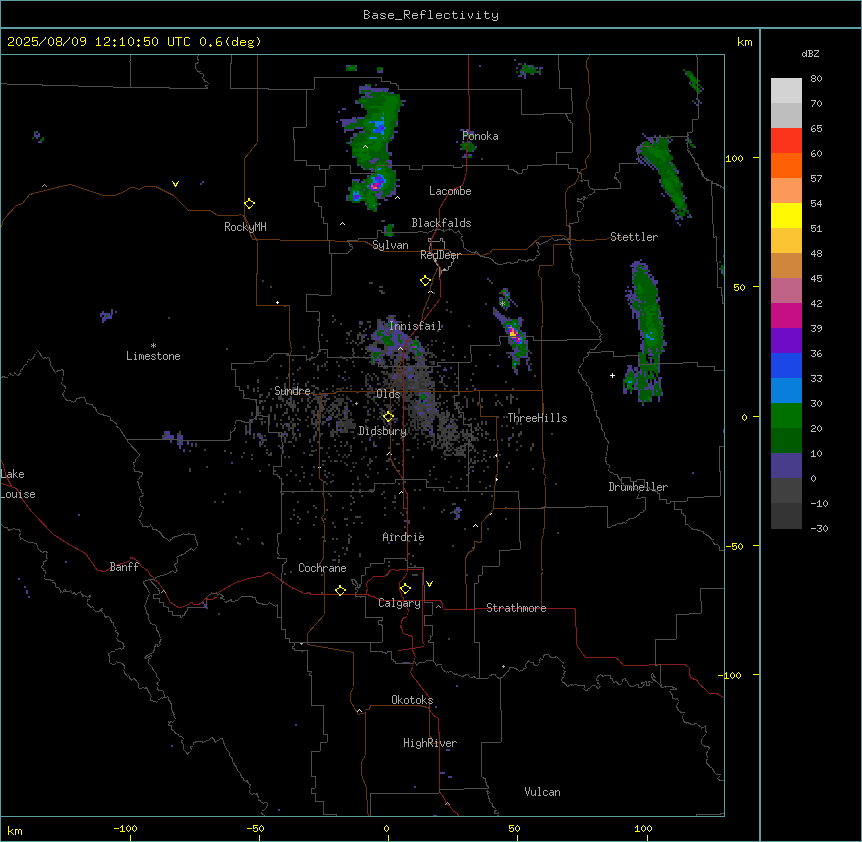
Task: Click the HighRiver label
Action: point(430,743)
